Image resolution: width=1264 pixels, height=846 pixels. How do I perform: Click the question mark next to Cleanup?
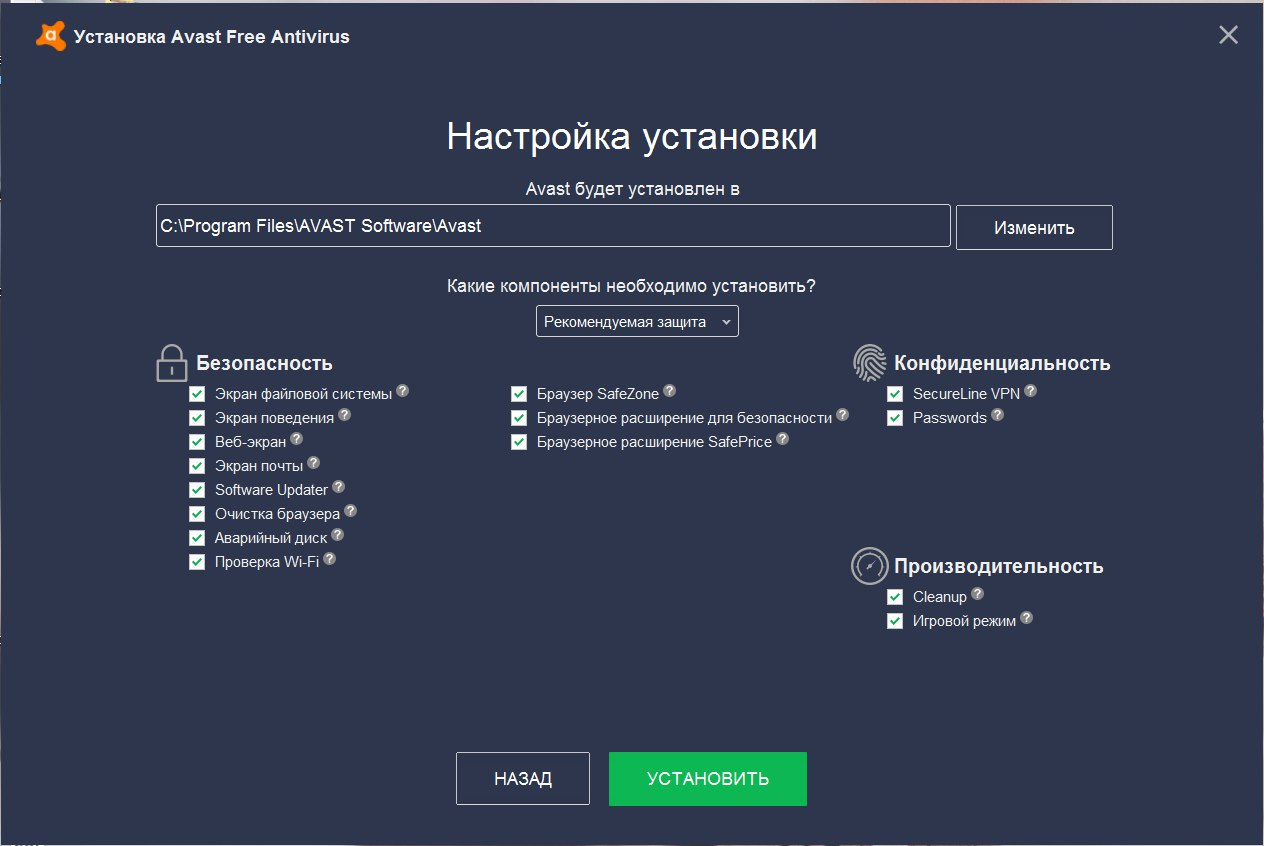click(x=977, y=592)
